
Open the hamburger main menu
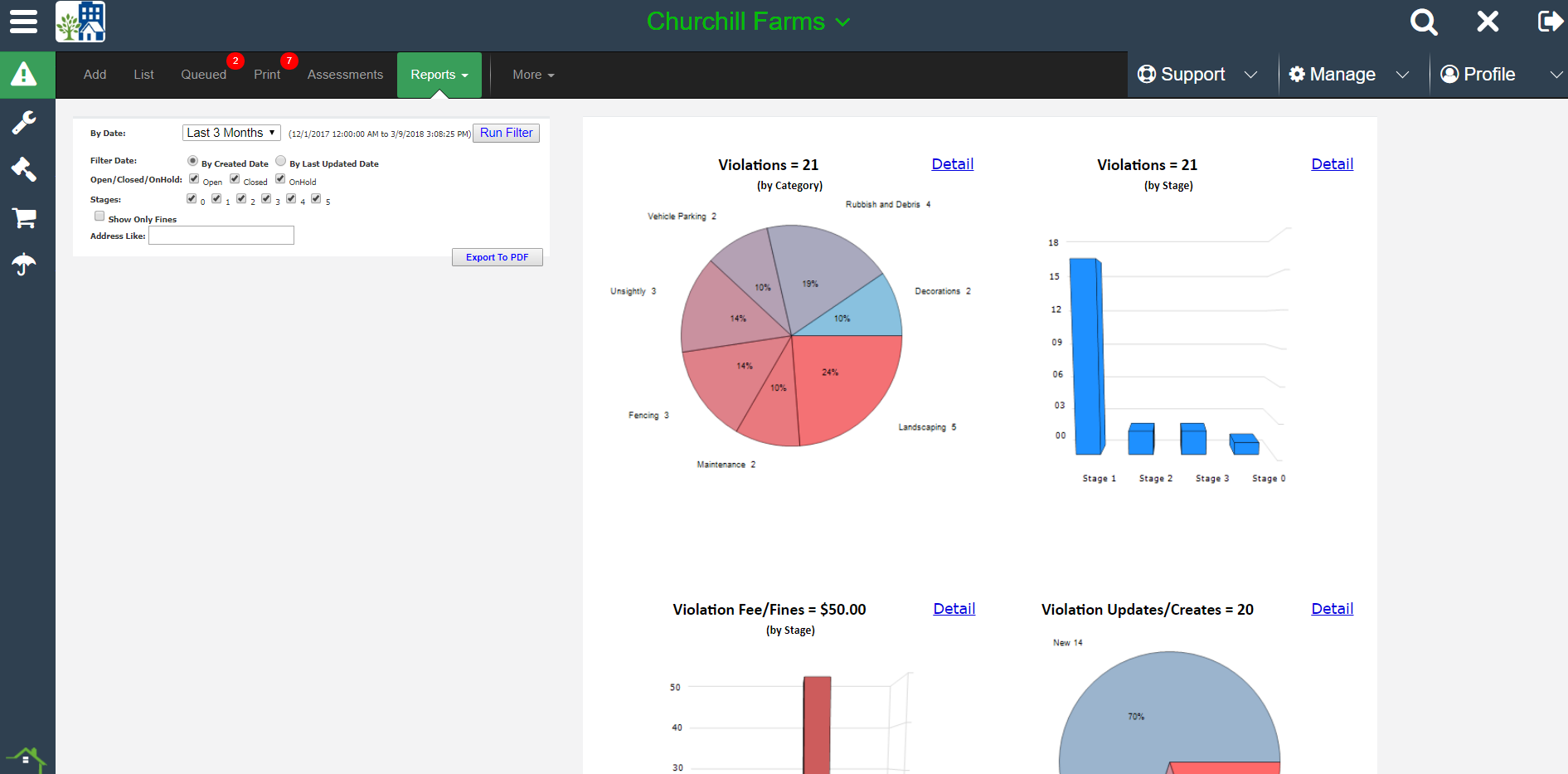[23, 22]
